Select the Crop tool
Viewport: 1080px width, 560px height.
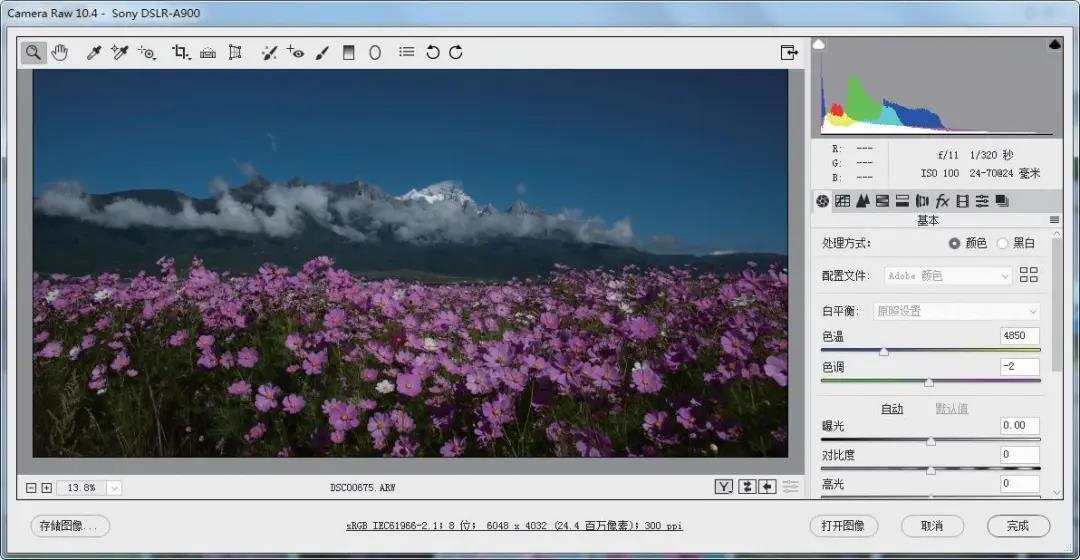(181, 52)
